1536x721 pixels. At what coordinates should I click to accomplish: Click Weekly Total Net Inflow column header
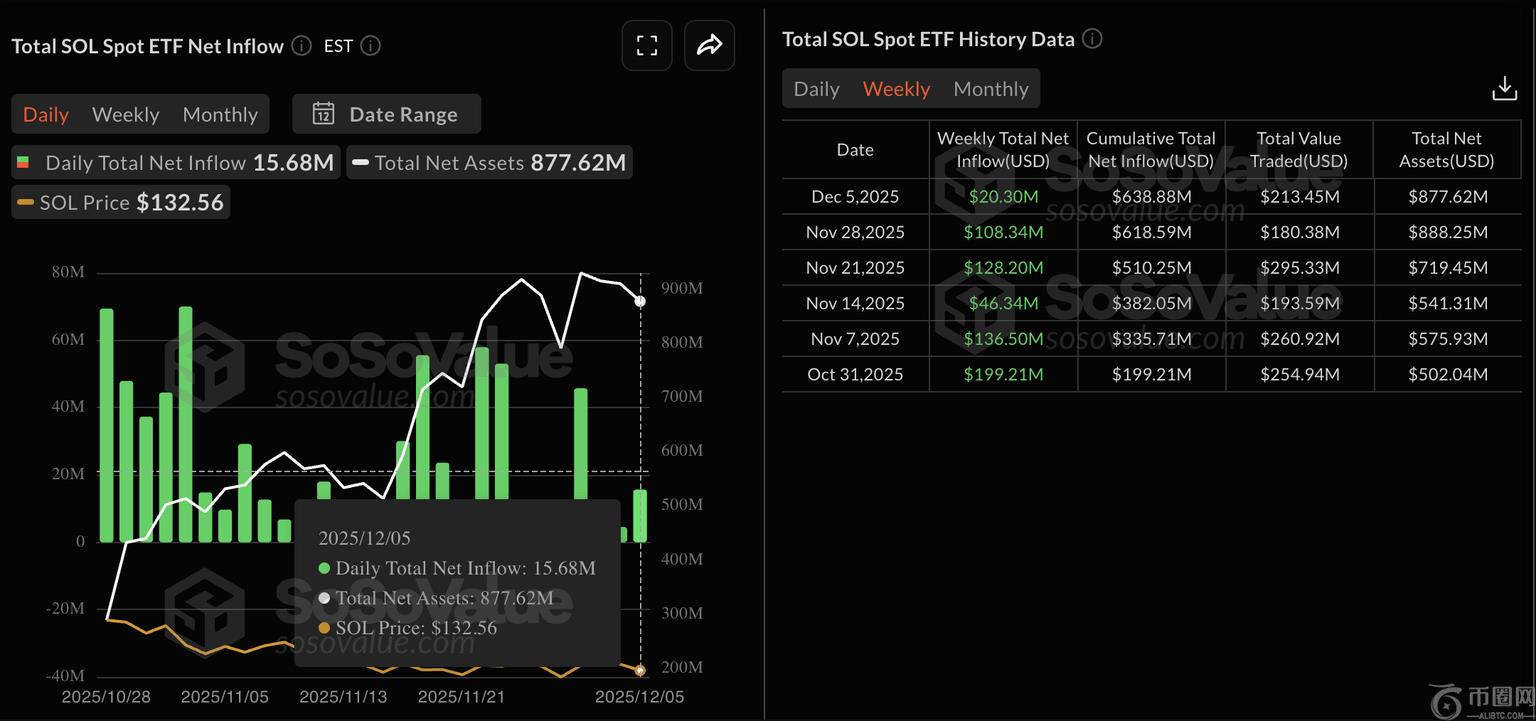(x=1003, y=150)
